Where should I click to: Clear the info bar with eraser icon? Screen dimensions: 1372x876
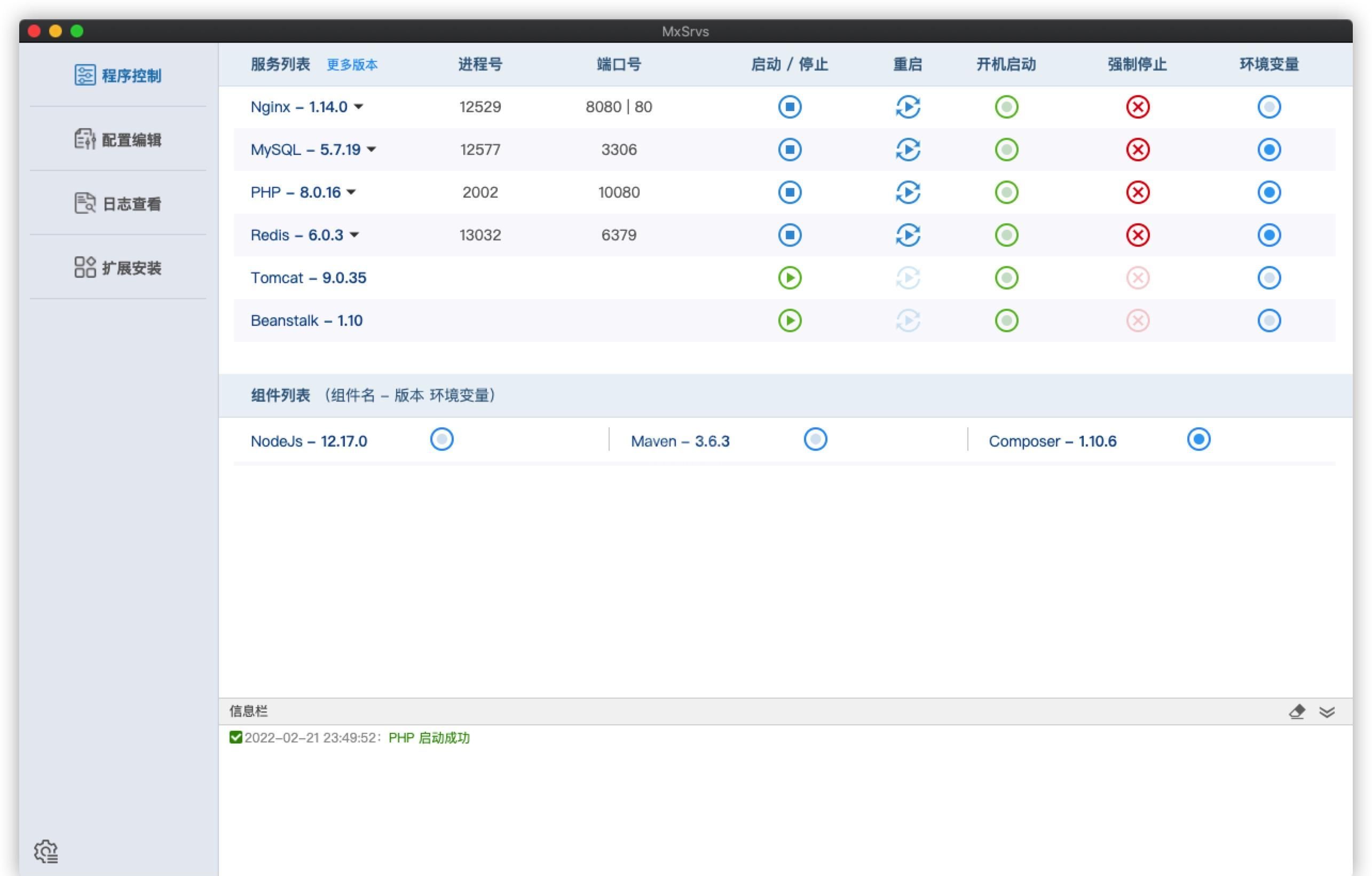click(1297, 712)
